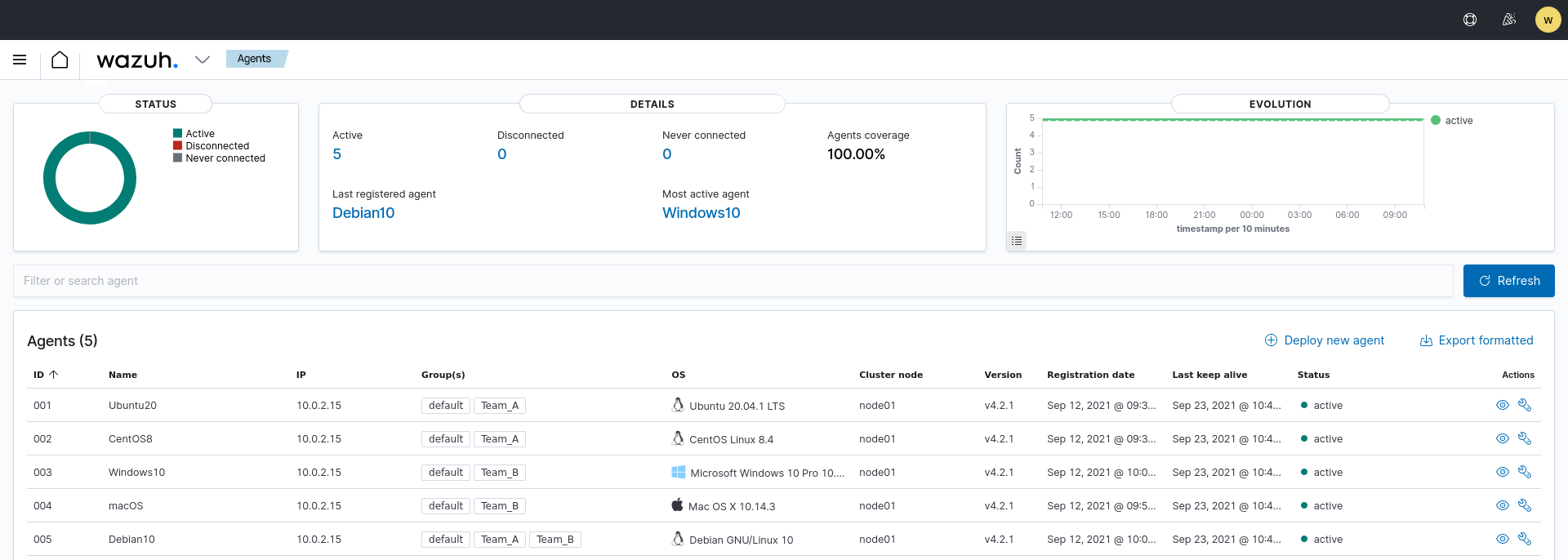Image resolution: width=1568 pixels, height=560 pixels.
Task: View details eye icon for macOS
Action: click(x=1502, y=505)
